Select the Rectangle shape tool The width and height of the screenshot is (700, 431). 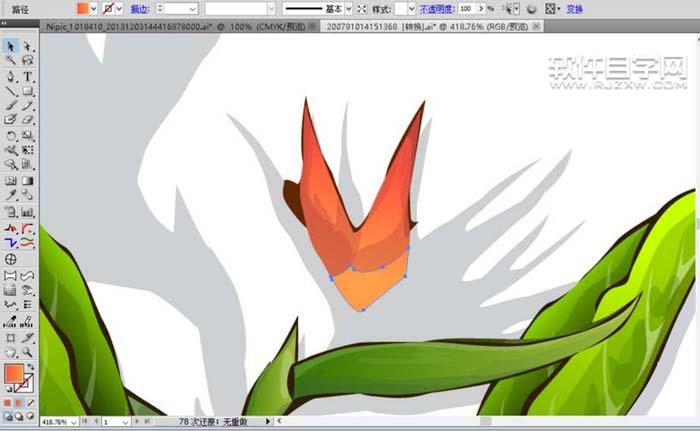tap(27, 91)
